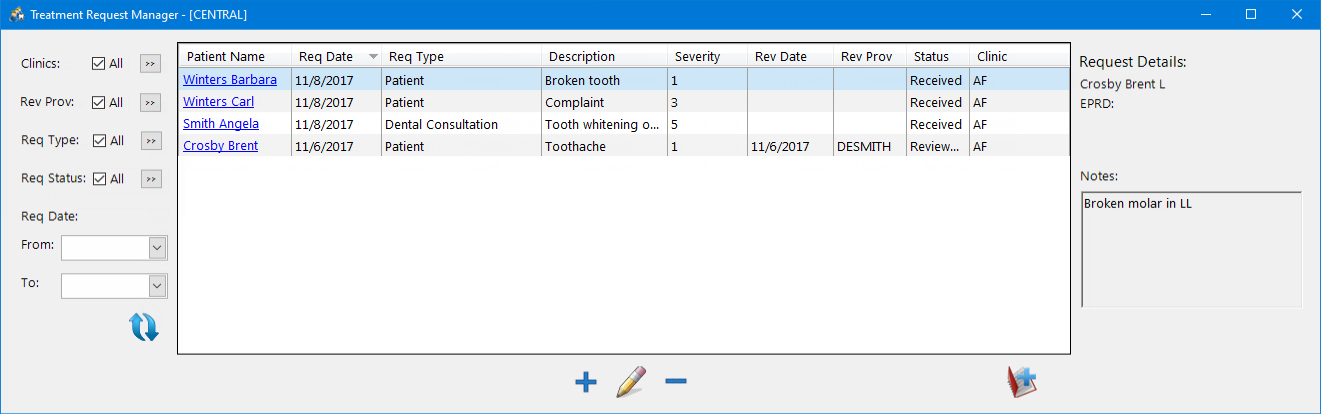1321x414 pixels.
Task: Open the Req Status selection arrow button
Action: [150, 179]
